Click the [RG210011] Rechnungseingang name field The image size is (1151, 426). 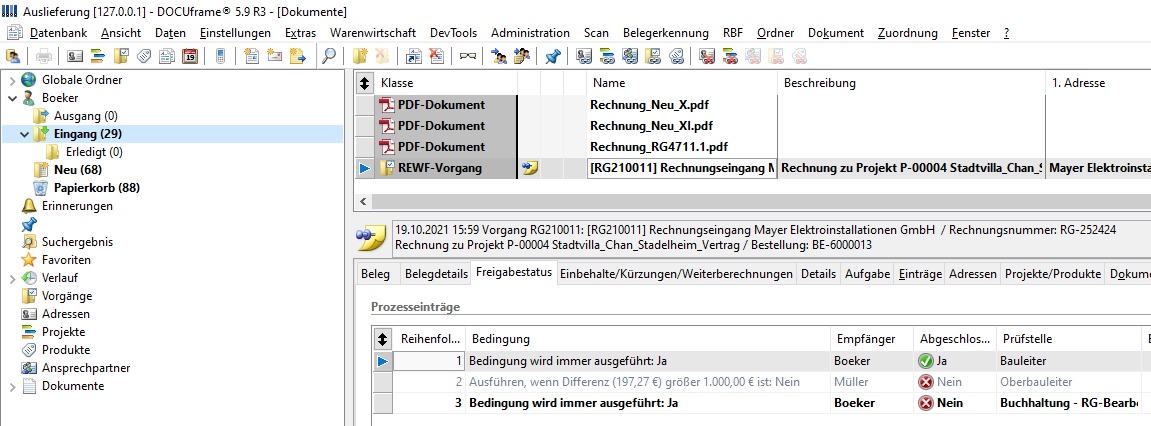(682, 168)
